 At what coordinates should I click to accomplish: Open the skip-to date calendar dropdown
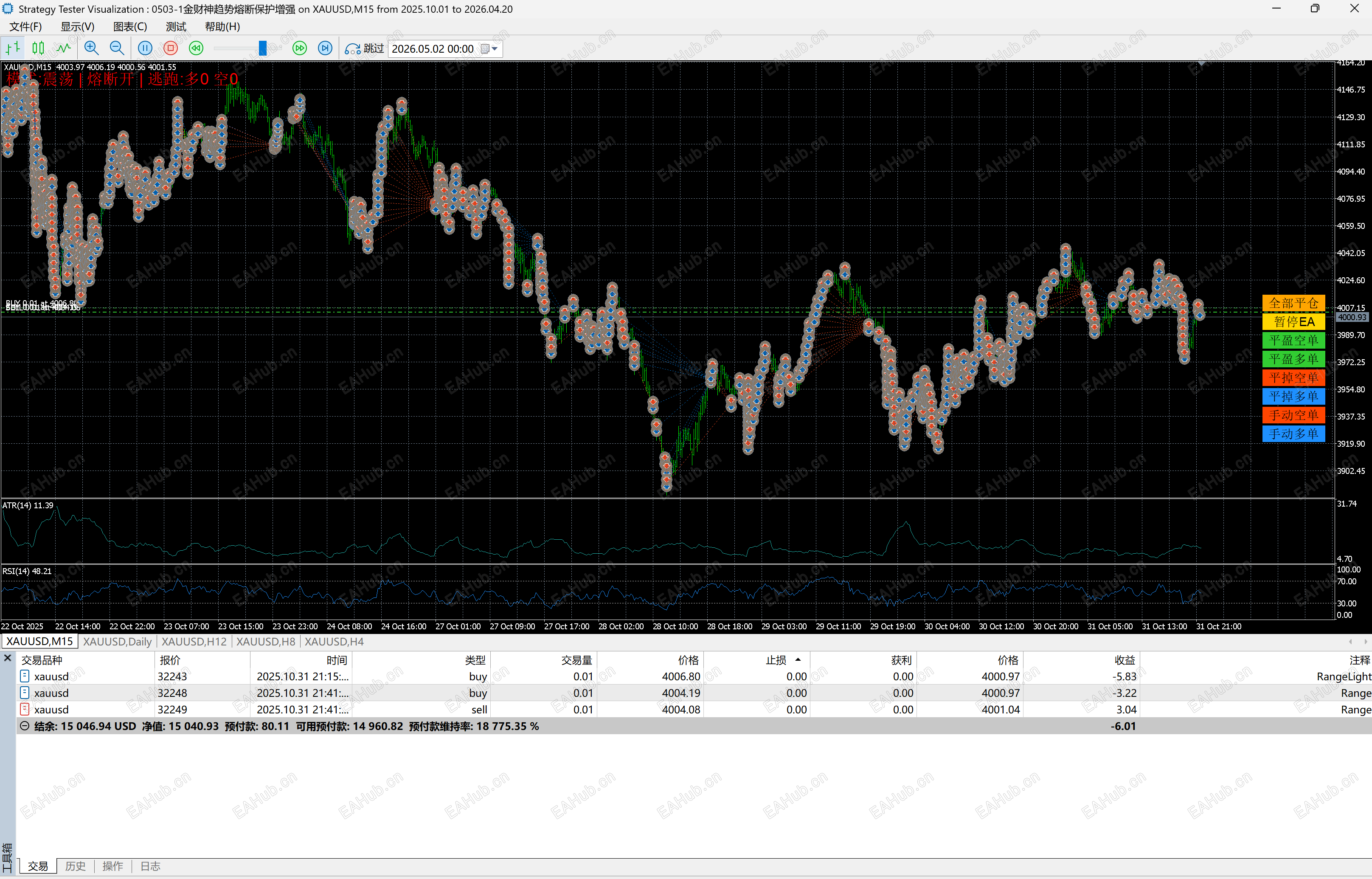click(490, 48)
